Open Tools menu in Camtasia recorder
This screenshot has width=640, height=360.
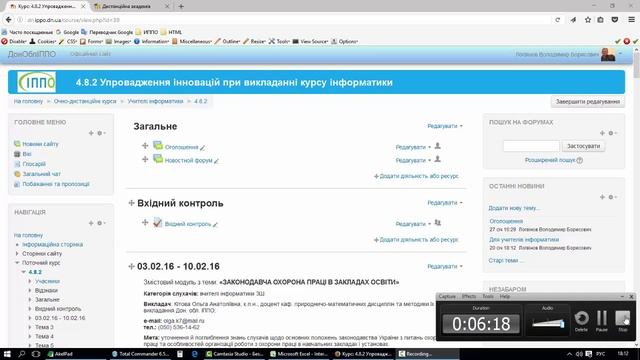tap(488, 296)
